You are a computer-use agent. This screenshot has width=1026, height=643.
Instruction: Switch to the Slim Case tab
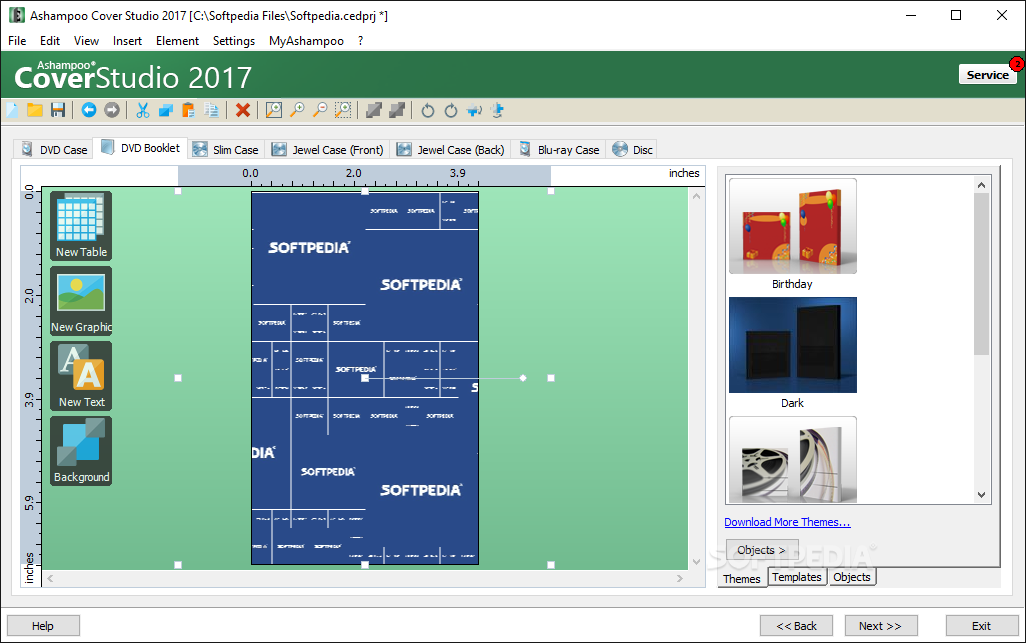click(226, 149)
